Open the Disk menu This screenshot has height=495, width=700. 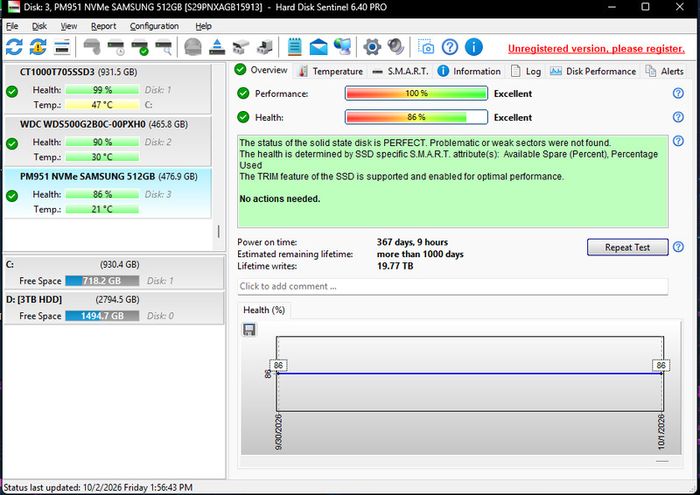click(x=39, y=26)
